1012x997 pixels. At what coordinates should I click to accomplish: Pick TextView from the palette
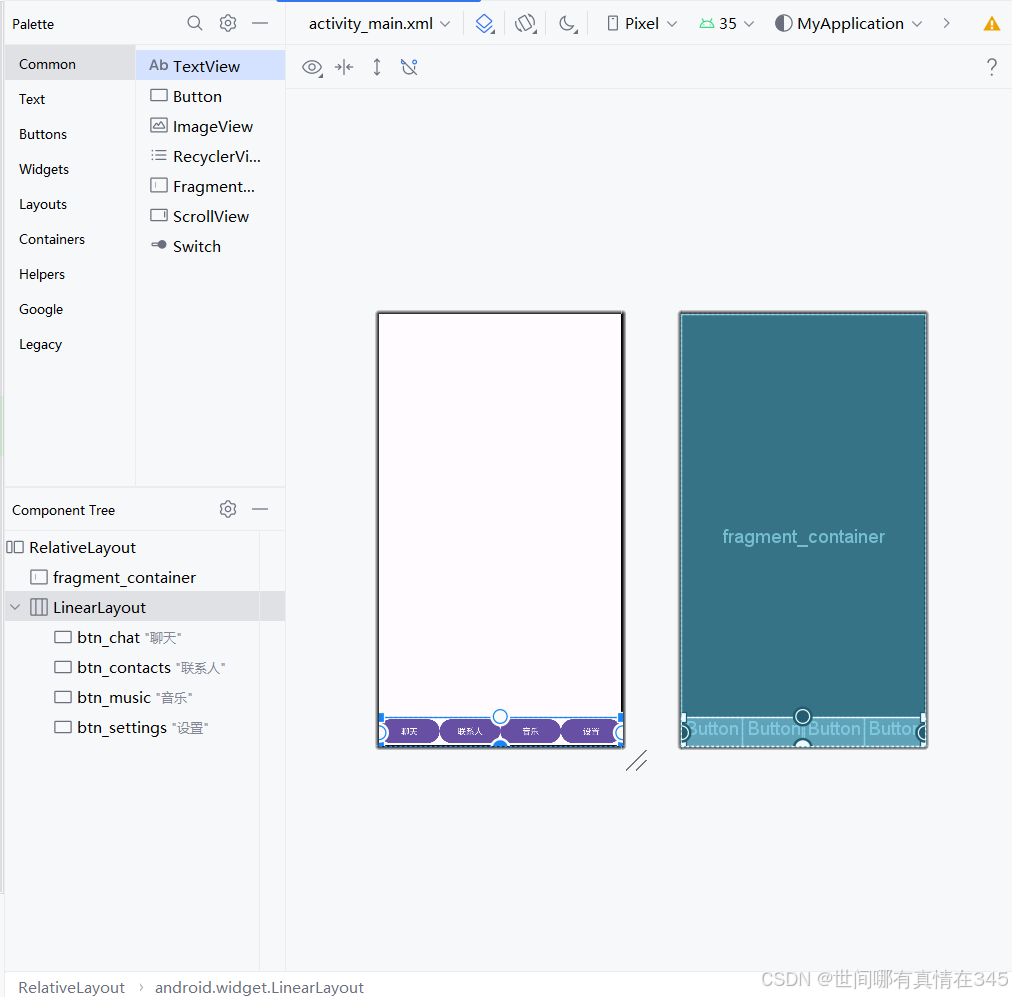[x=210, y=66]
